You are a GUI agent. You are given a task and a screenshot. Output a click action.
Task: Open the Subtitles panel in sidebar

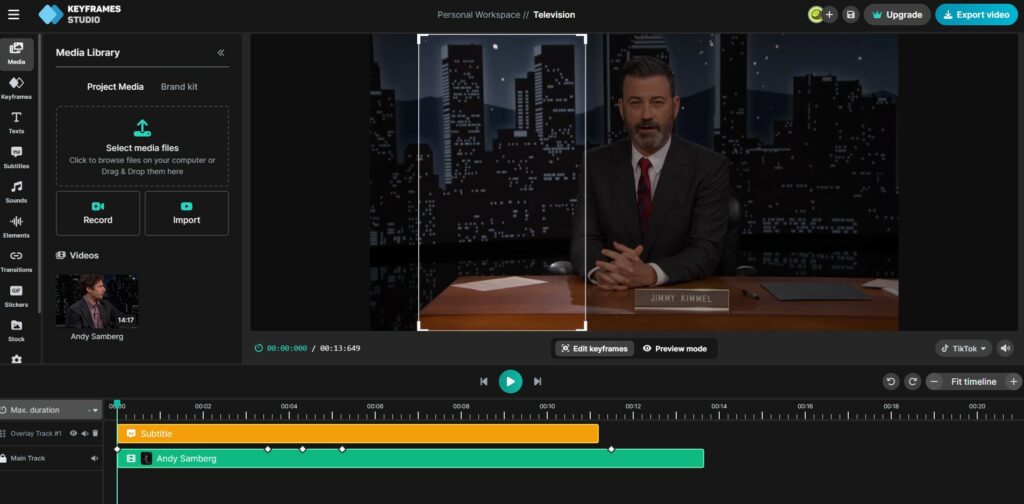(16, 157)
